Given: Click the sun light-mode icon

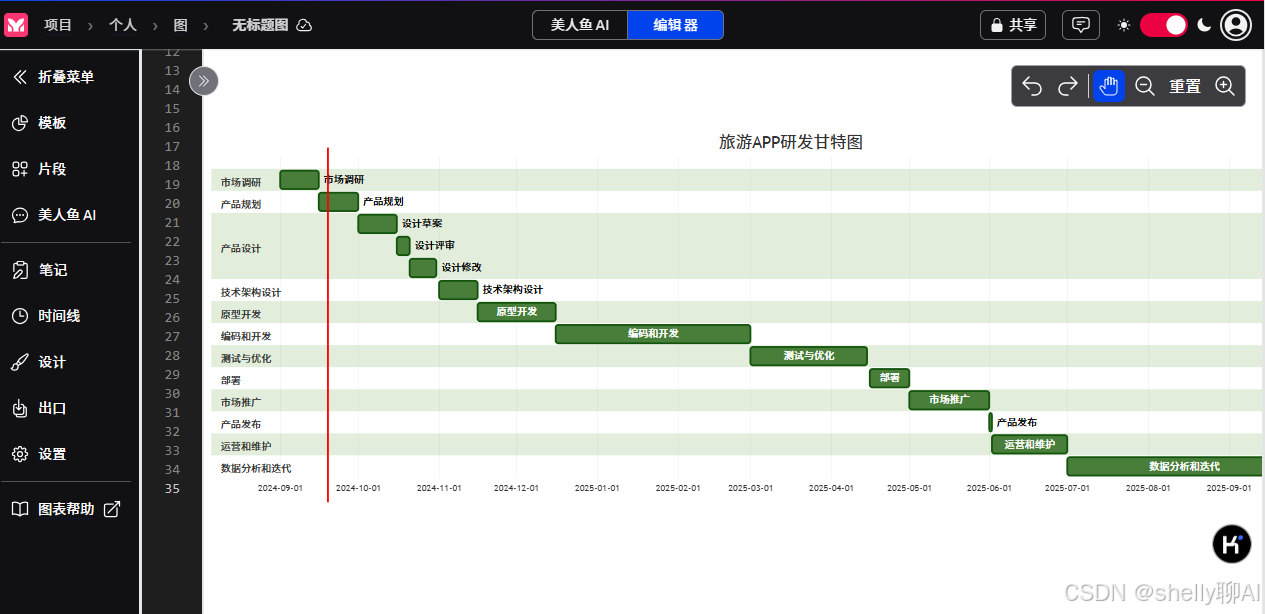Looking at the screenshot, I should (1124, 25).
